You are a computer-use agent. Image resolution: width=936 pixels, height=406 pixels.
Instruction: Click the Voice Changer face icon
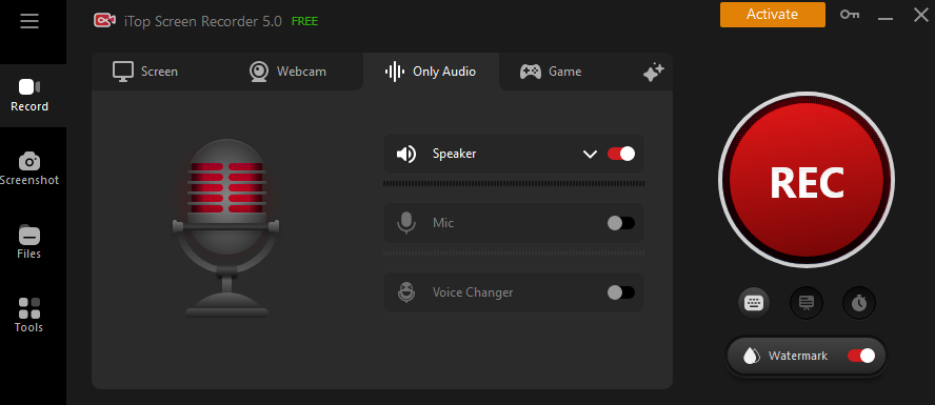click(x=407, y=293)
